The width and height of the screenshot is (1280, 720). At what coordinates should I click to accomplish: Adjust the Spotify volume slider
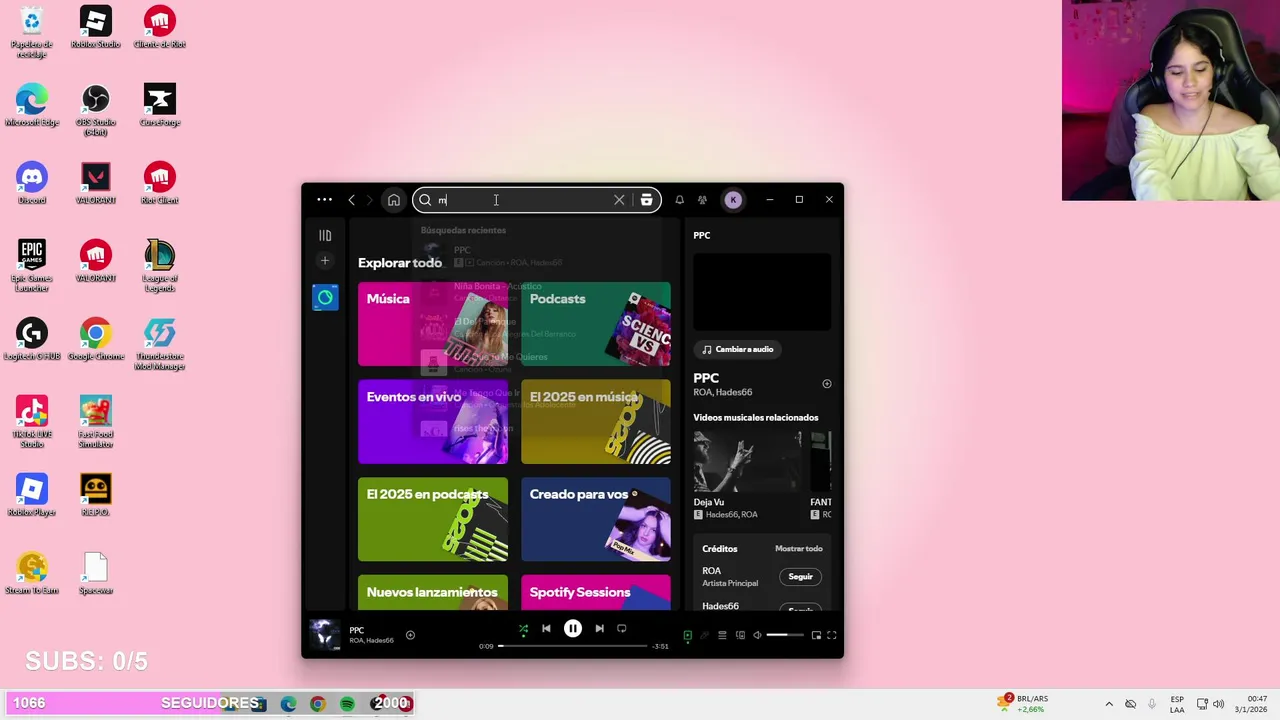[x=785, y=635]
